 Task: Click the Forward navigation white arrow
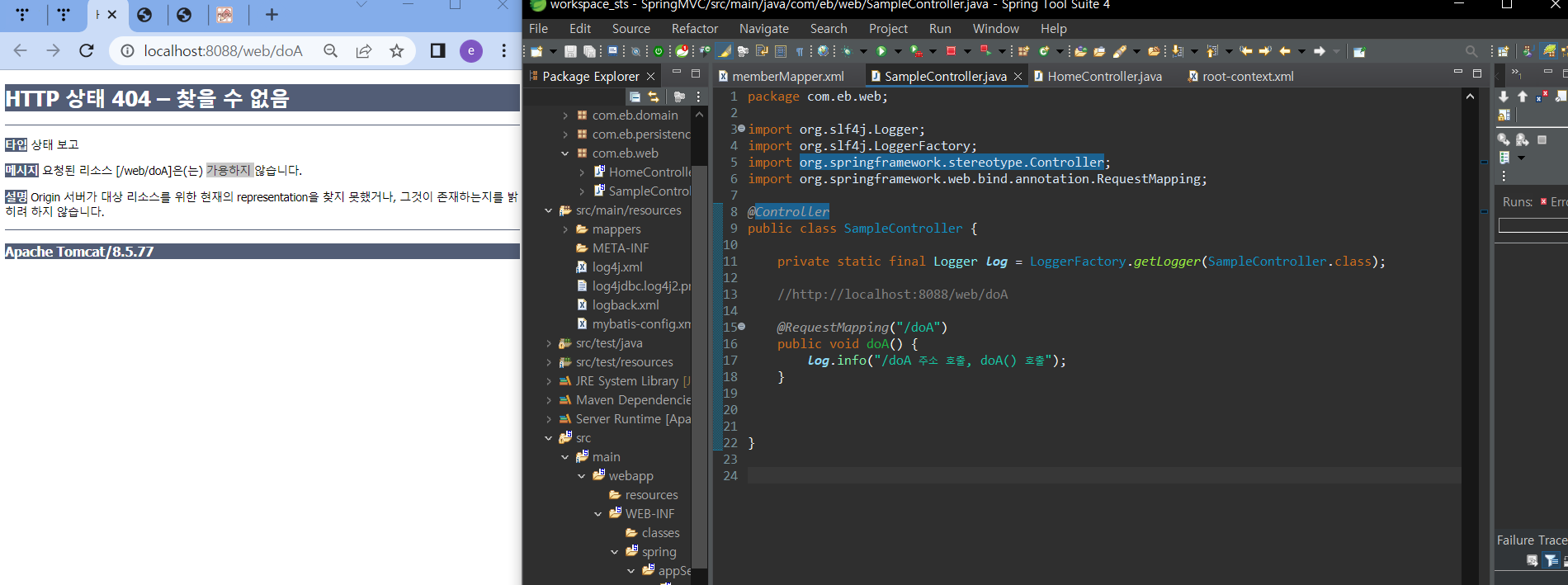(x=1320, y=51)
